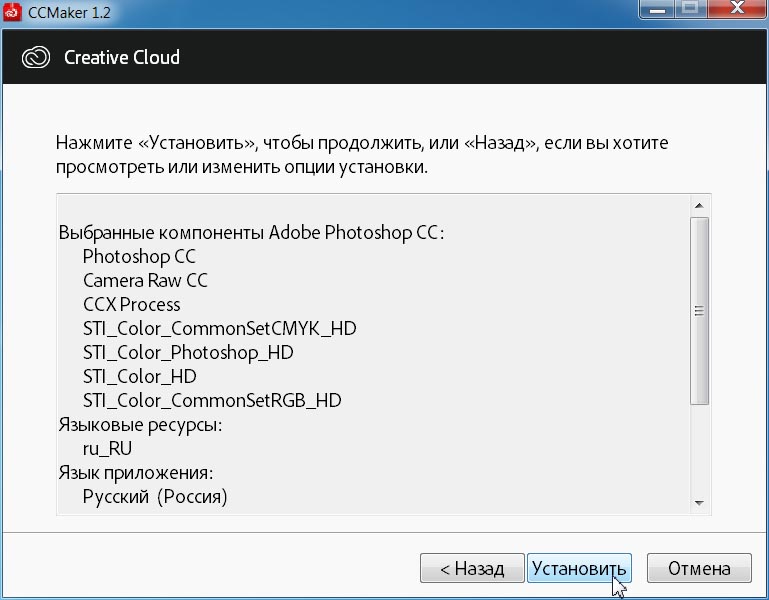Viewport: 769px width, 600px height.
Task: Select the STI_Color_Photoshop_HD line
Action: (188, 352)
